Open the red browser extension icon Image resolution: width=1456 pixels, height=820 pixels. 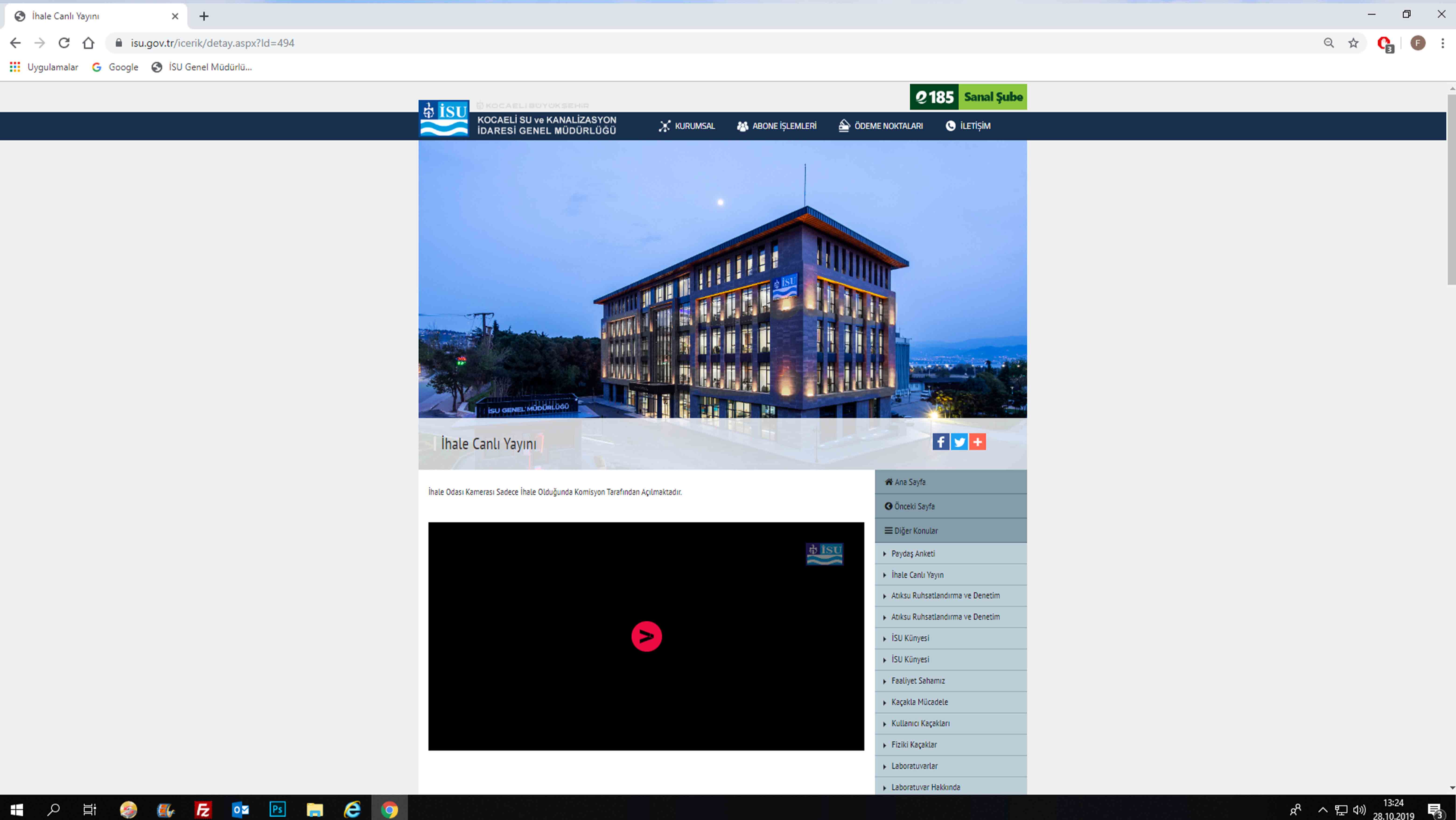point(1385,44)
